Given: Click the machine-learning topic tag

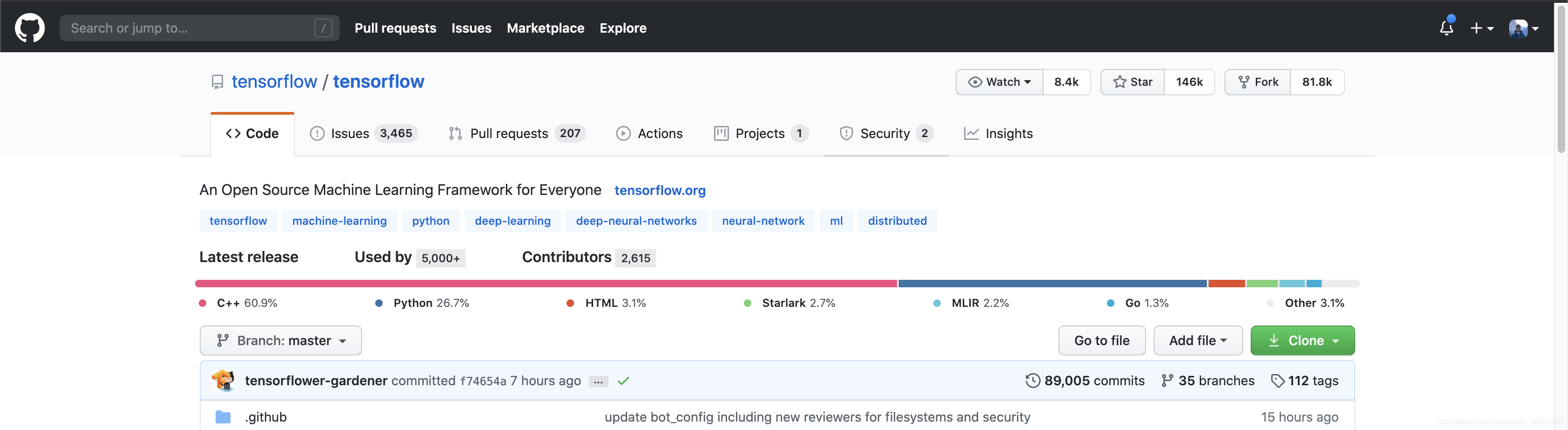Looking at the screenshot, I should (x=339, y=222).
